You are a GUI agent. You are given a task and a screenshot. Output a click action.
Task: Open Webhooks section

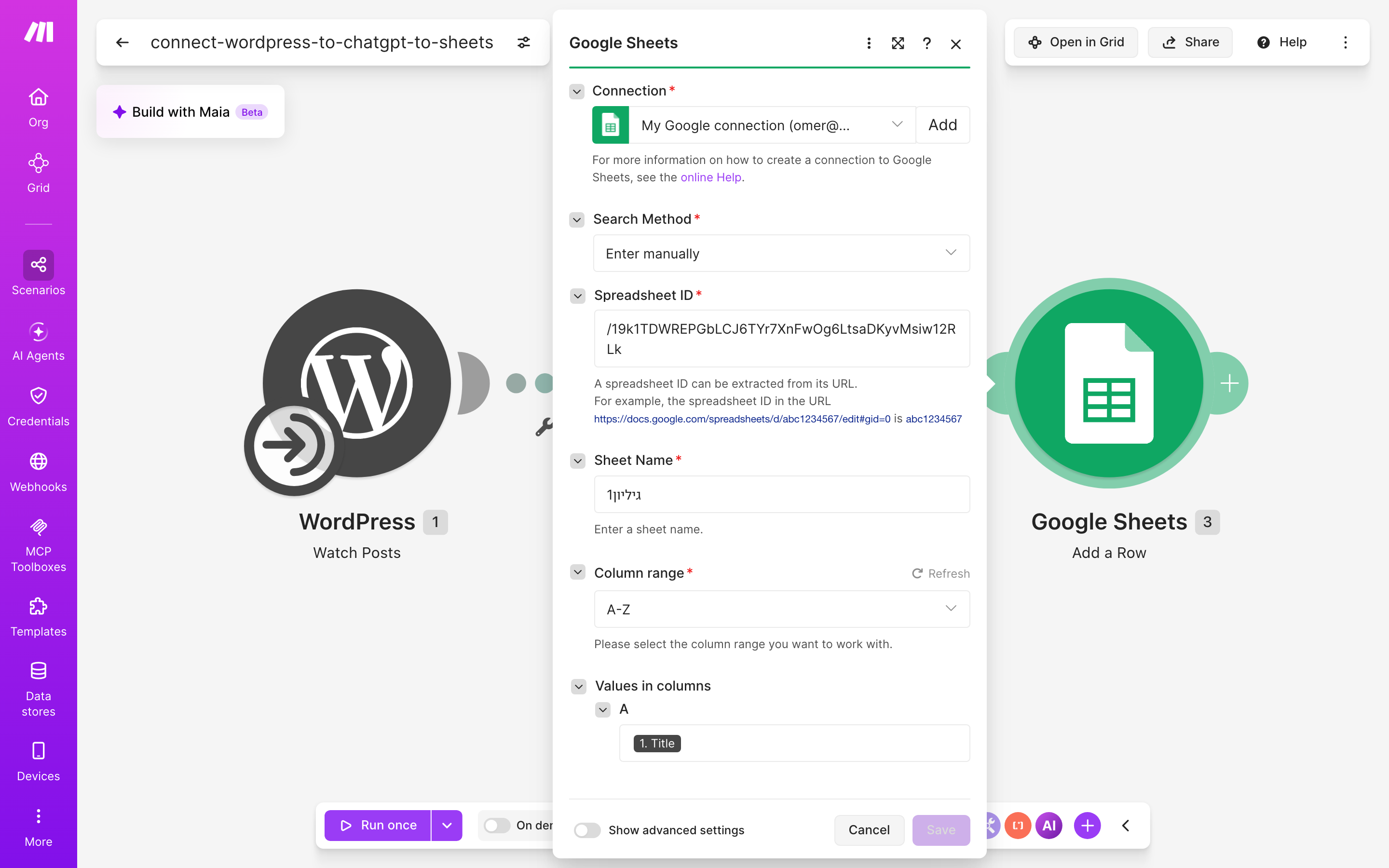click(x=39, y=473)
